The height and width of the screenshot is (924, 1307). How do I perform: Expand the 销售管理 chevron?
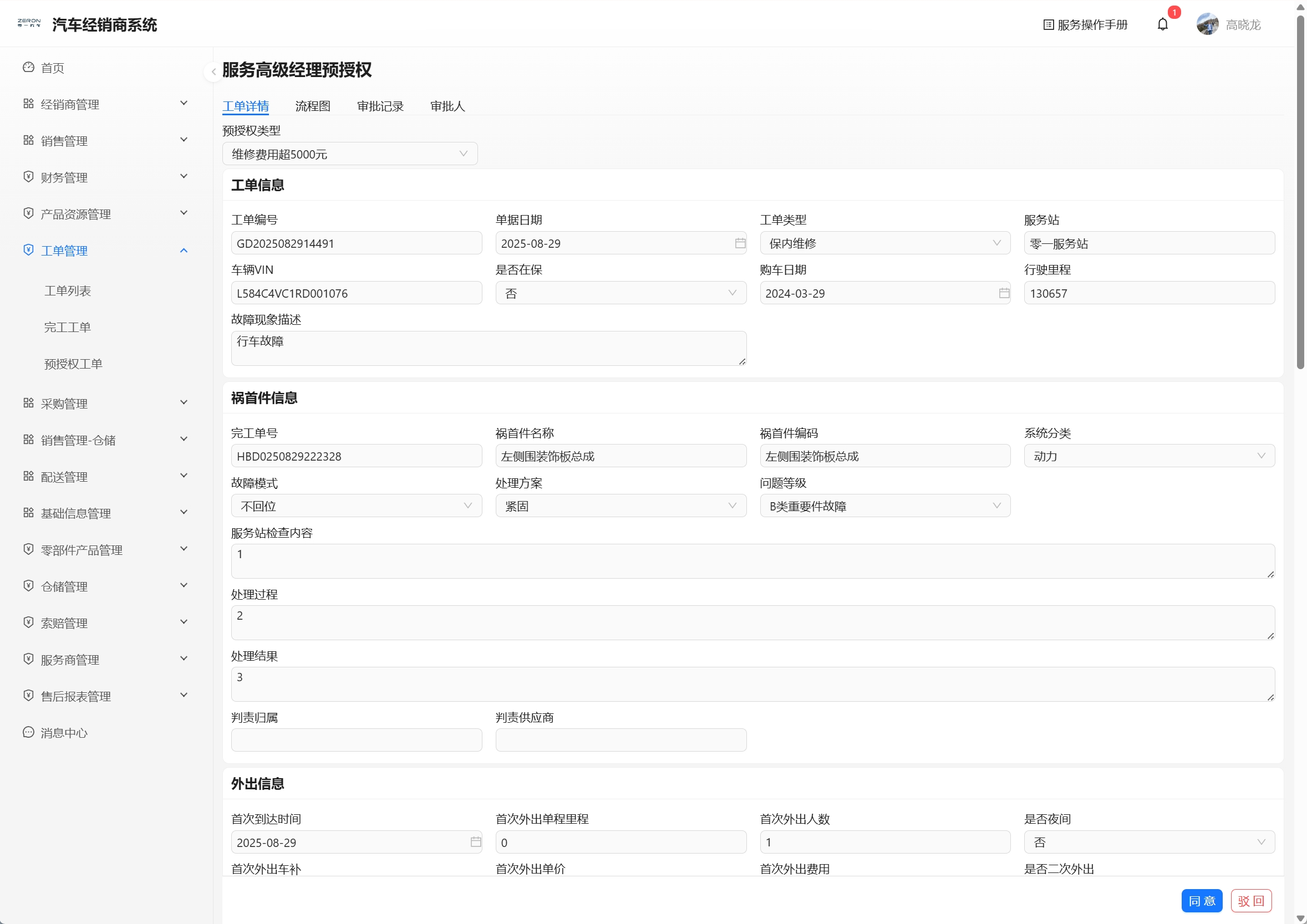click(x=184, y=140)
